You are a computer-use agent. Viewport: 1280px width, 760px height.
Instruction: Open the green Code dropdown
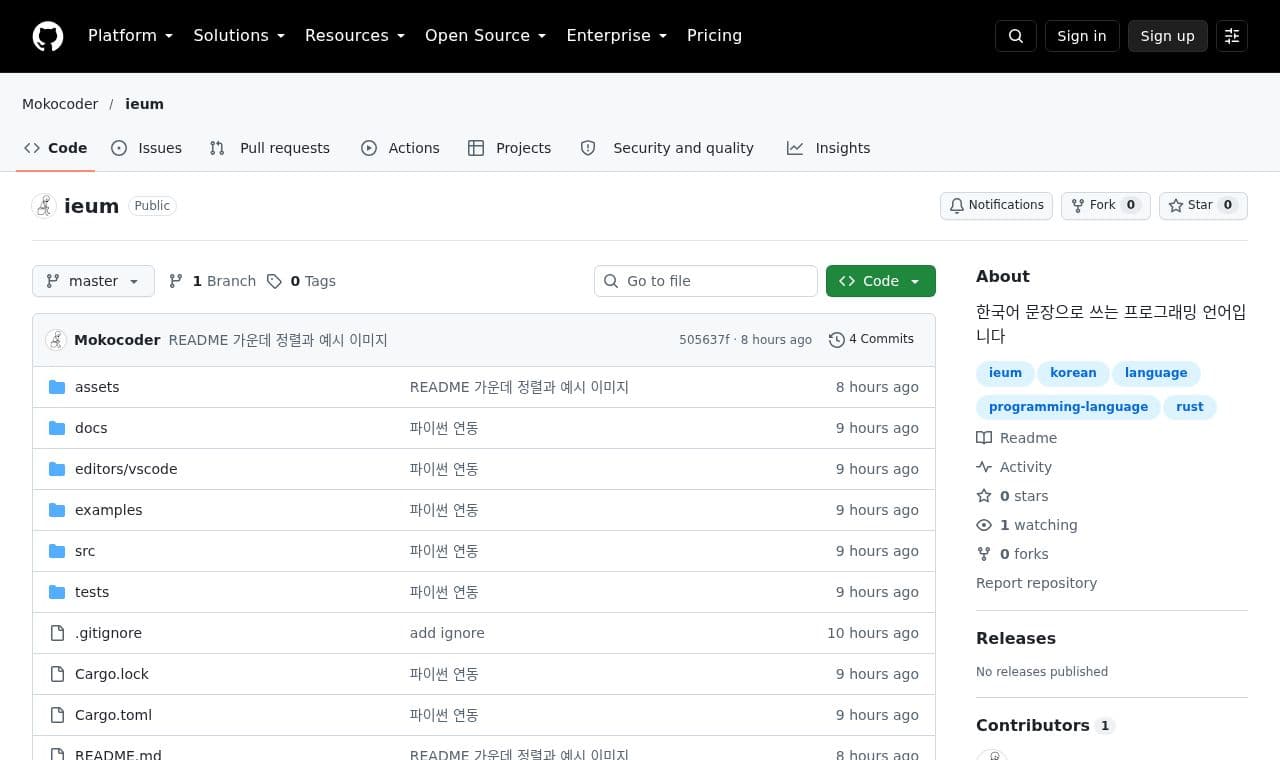pyautogui.click(x=881, y=281)
